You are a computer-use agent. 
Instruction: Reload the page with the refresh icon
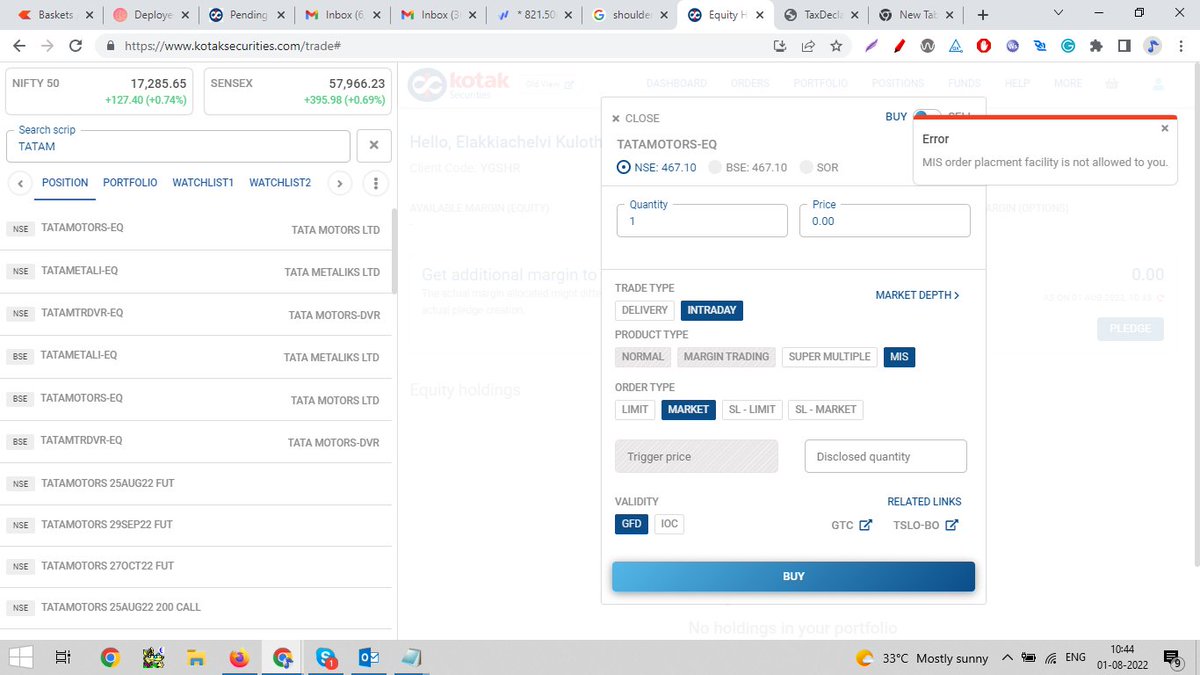[75, 46]
